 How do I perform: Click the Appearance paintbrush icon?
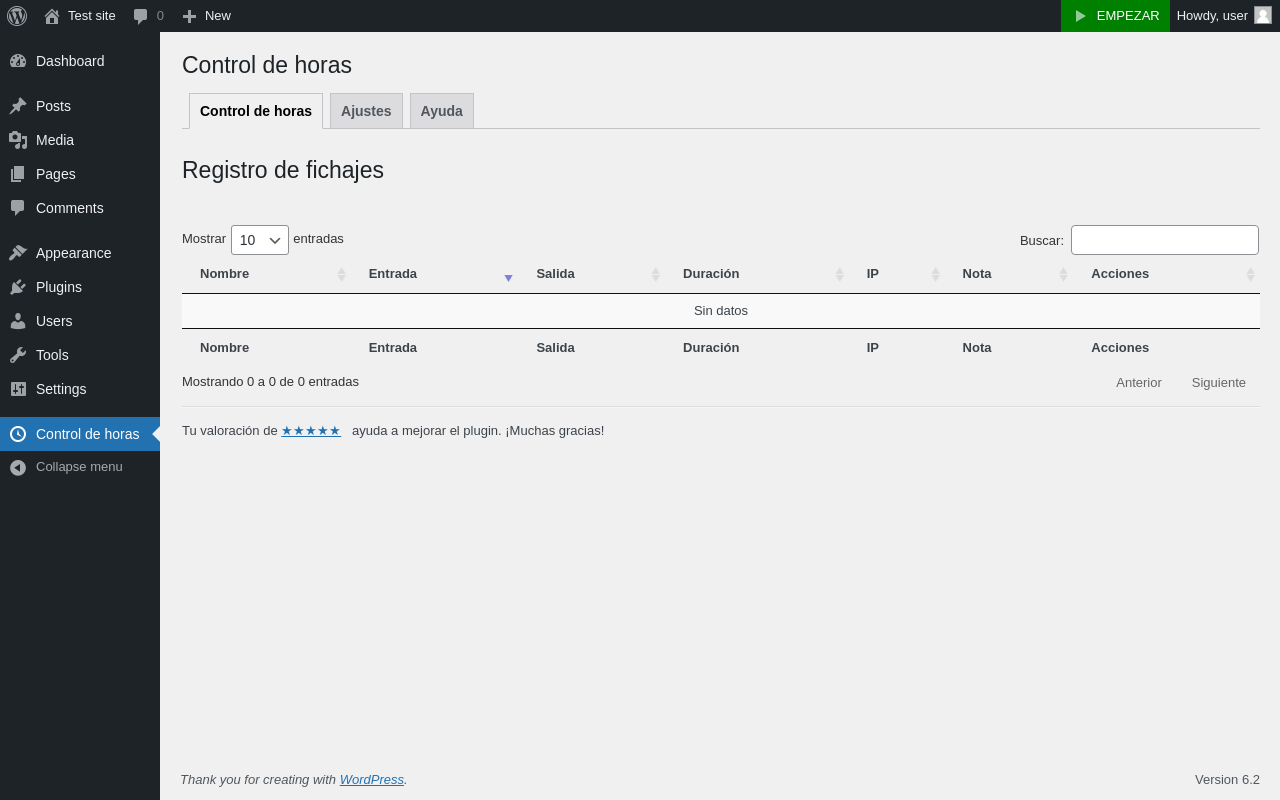(x=18, y=253)
